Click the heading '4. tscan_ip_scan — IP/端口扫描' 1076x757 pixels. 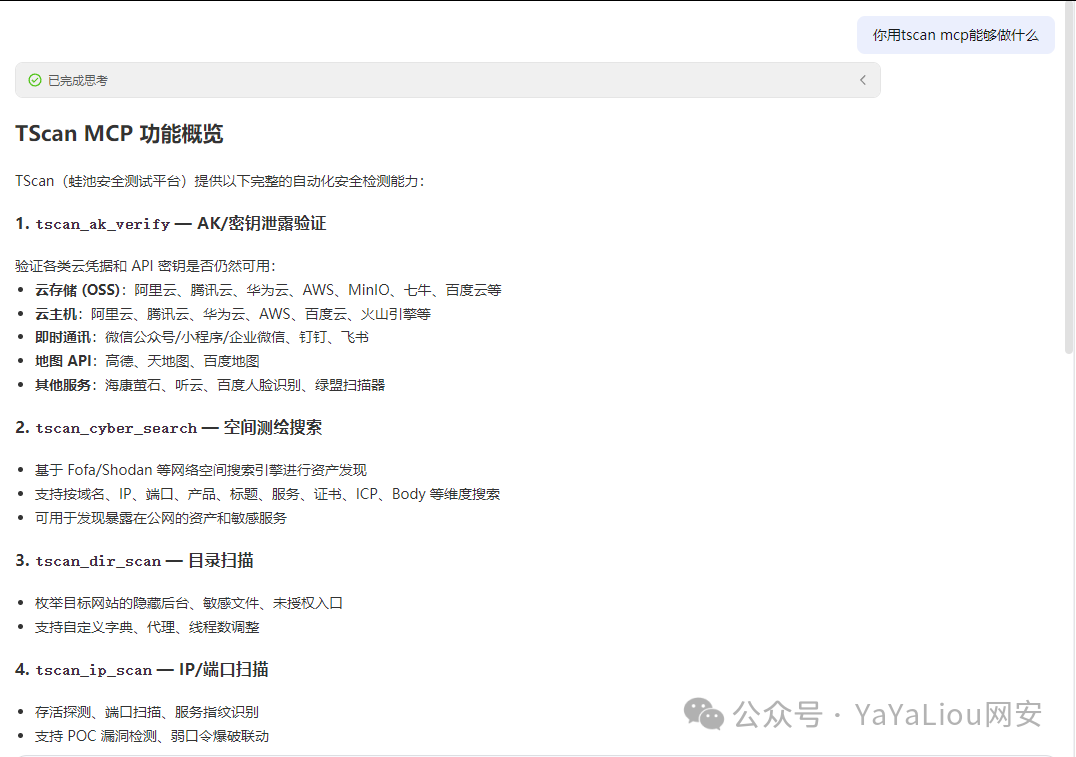[x=142, y=670]
